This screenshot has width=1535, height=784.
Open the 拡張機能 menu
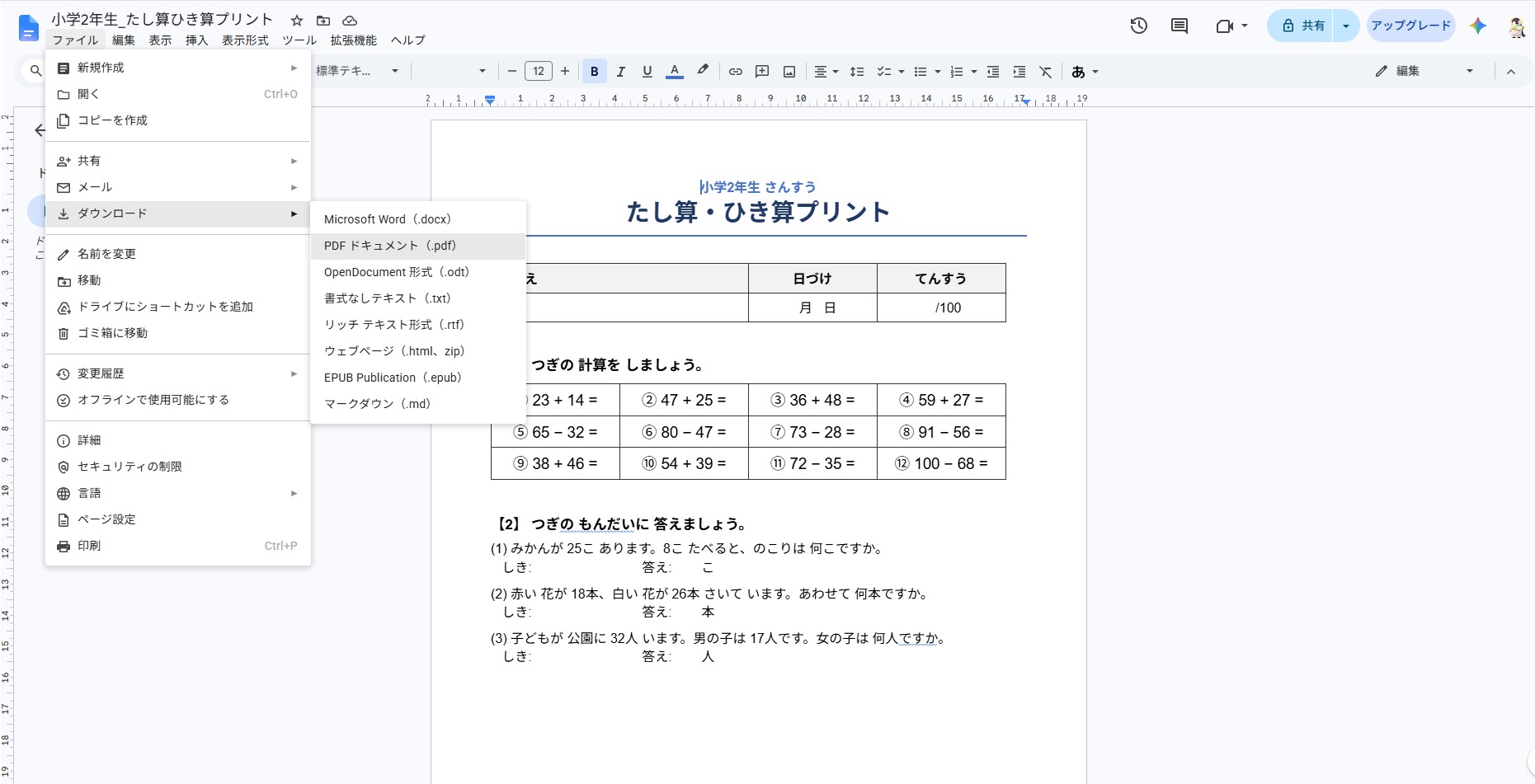click(x=353, y=40)
